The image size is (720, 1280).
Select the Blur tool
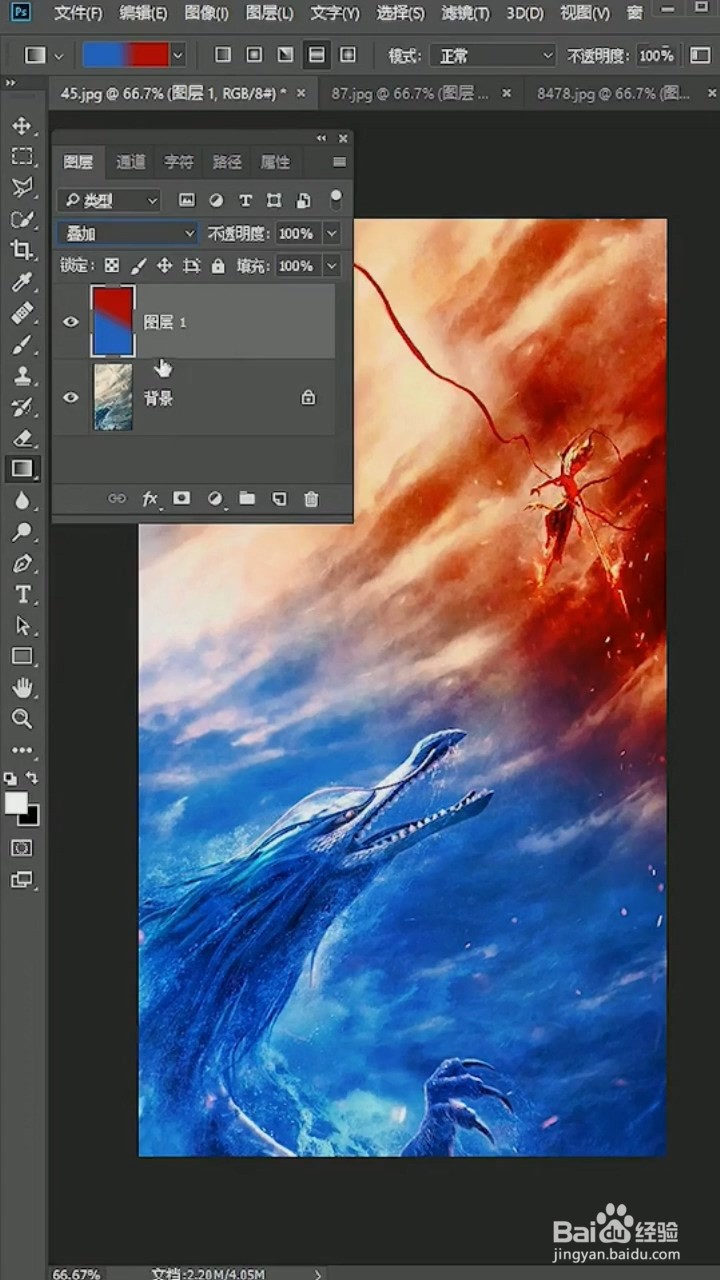click(x=22, y=501)
